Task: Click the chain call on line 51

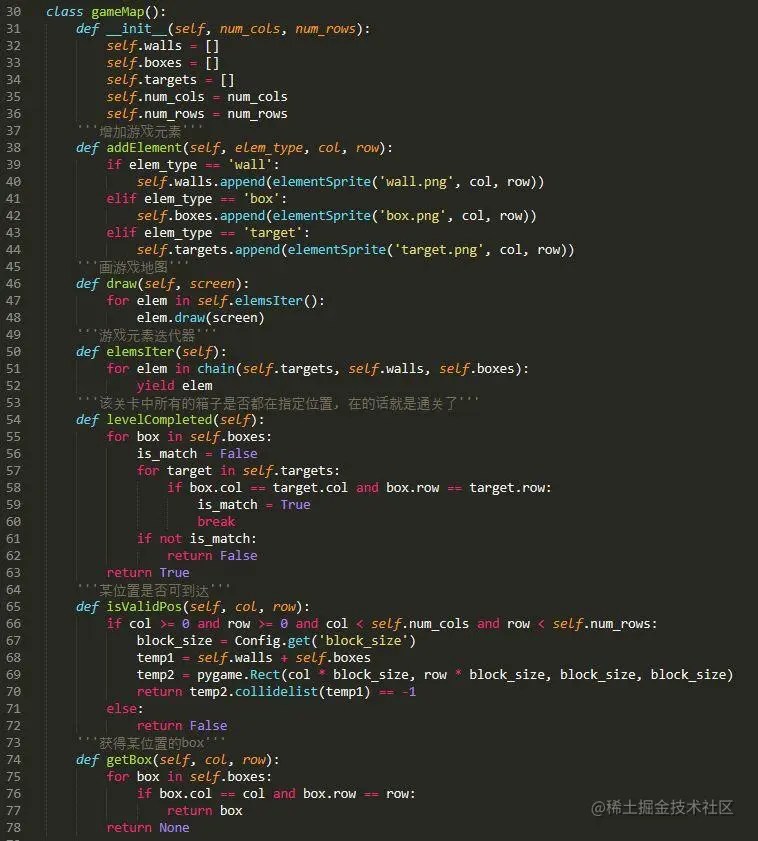Action: coord(216,368)
